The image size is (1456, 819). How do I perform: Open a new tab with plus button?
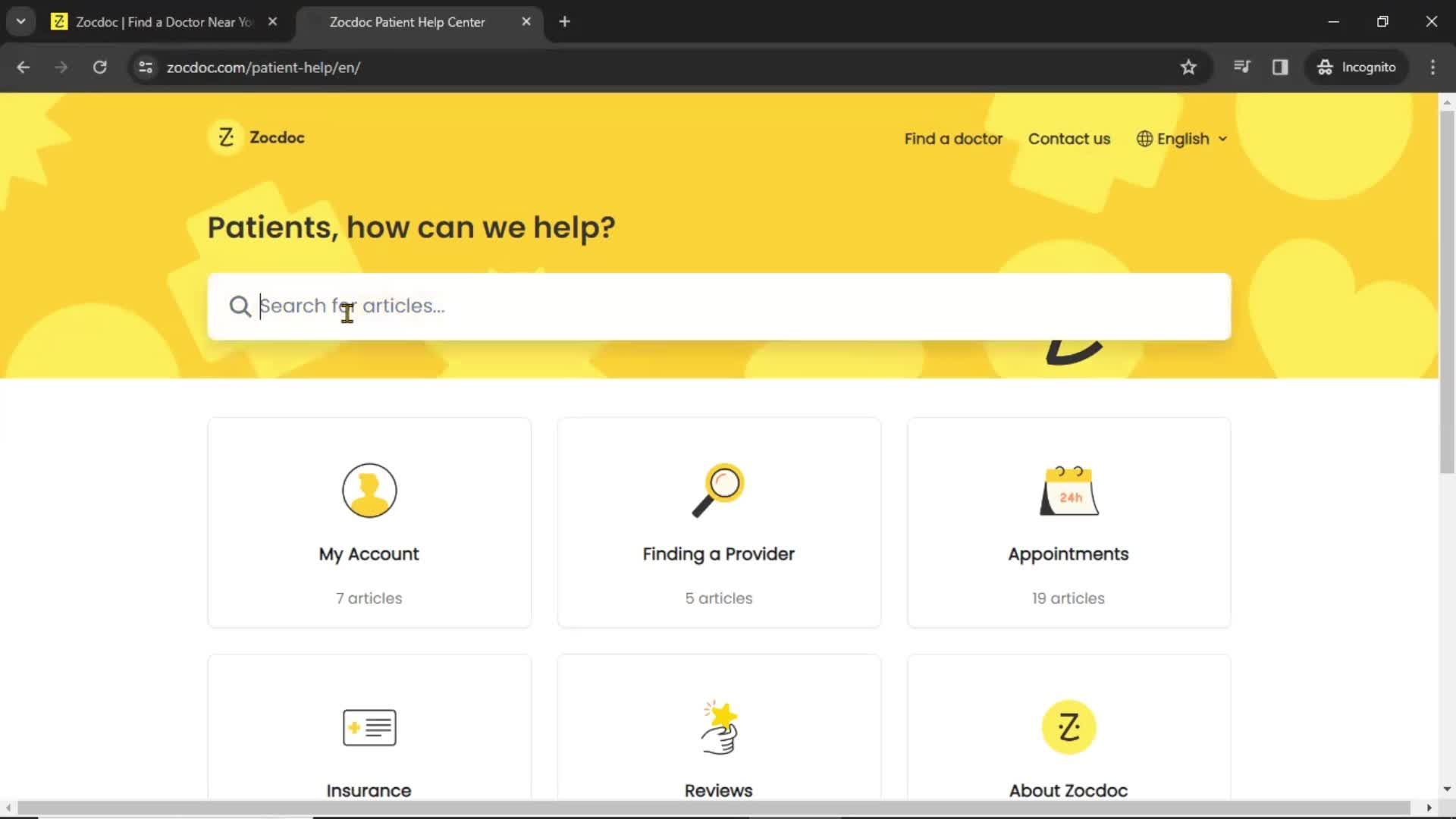click(564, 22)
